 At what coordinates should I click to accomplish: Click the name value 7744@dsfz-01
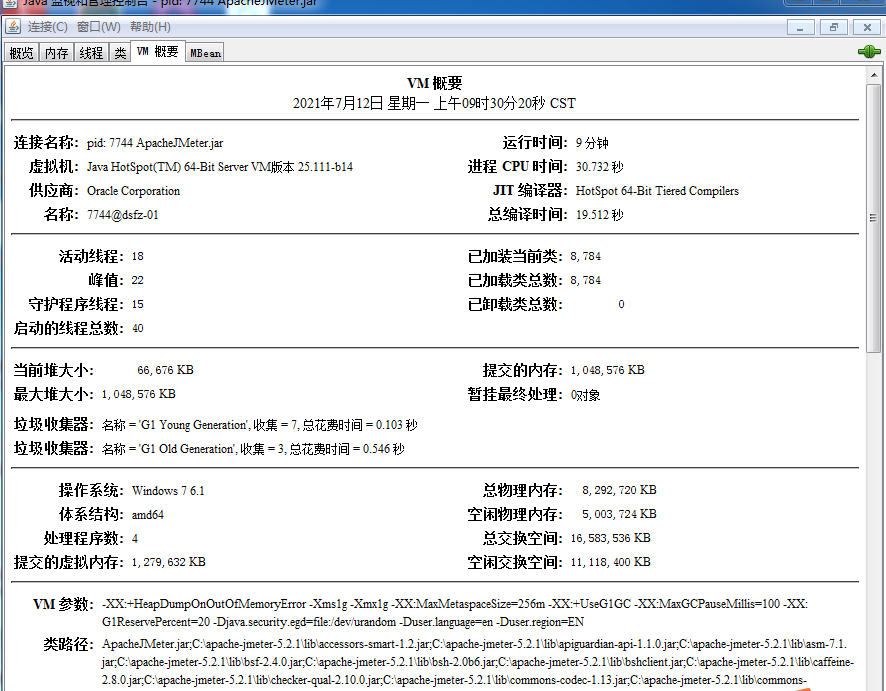pos(123,215)
